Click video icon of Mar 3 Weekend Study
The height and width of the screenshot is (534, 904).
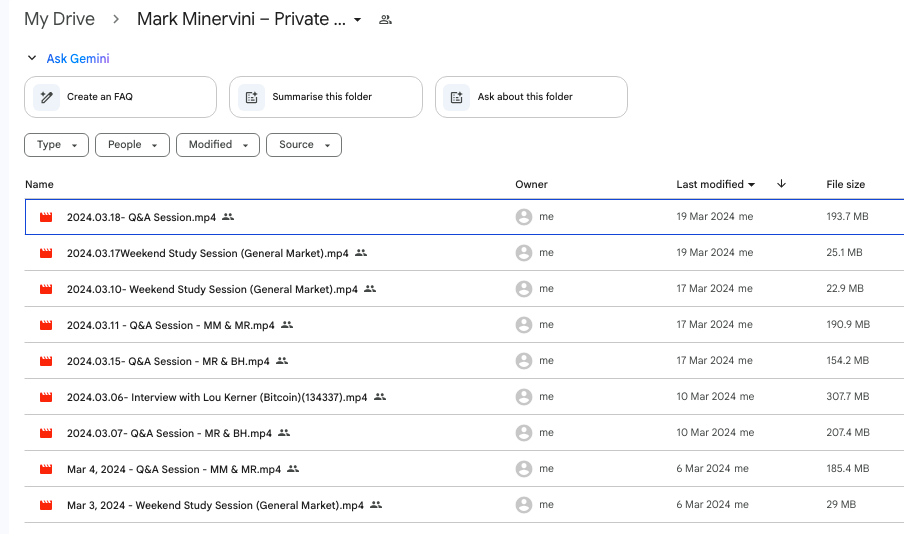tap(46, 505)
